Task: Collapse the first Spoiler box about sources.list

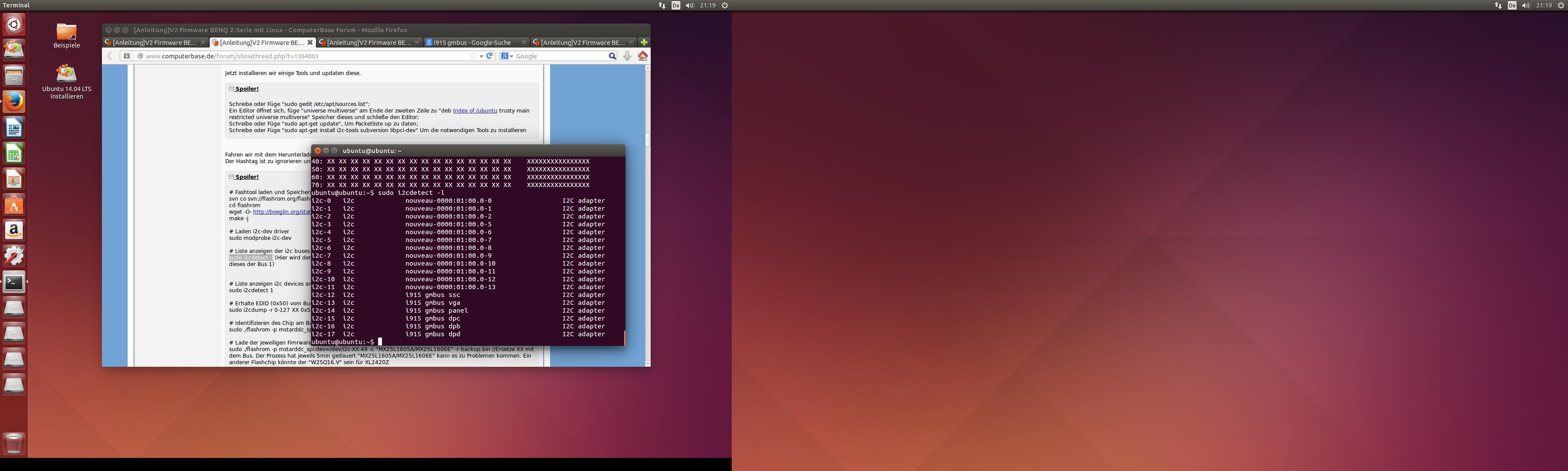Action: pyautogui.click(x=232, y=89)
